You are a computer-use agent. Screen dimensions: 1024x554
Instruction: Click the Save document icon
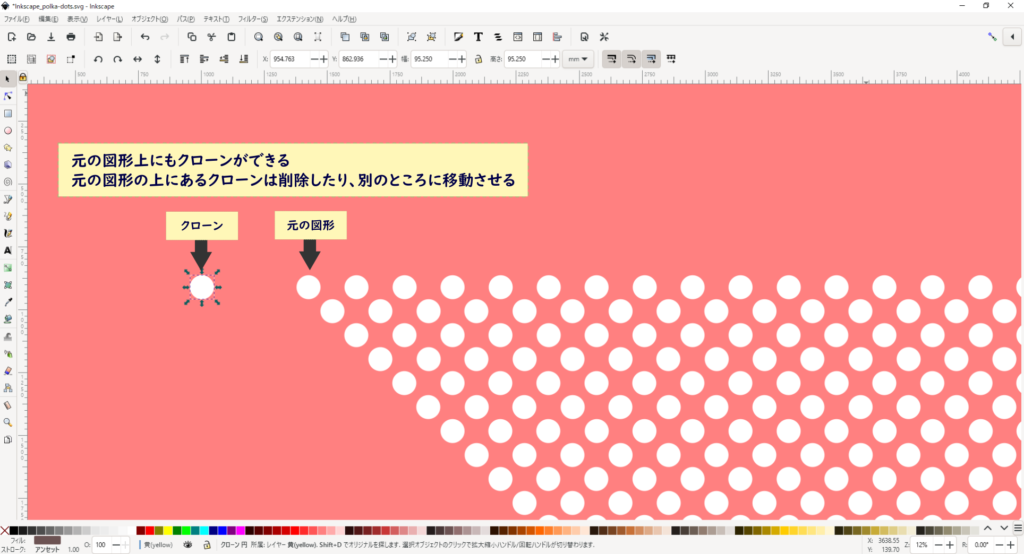tap(51, 37)
